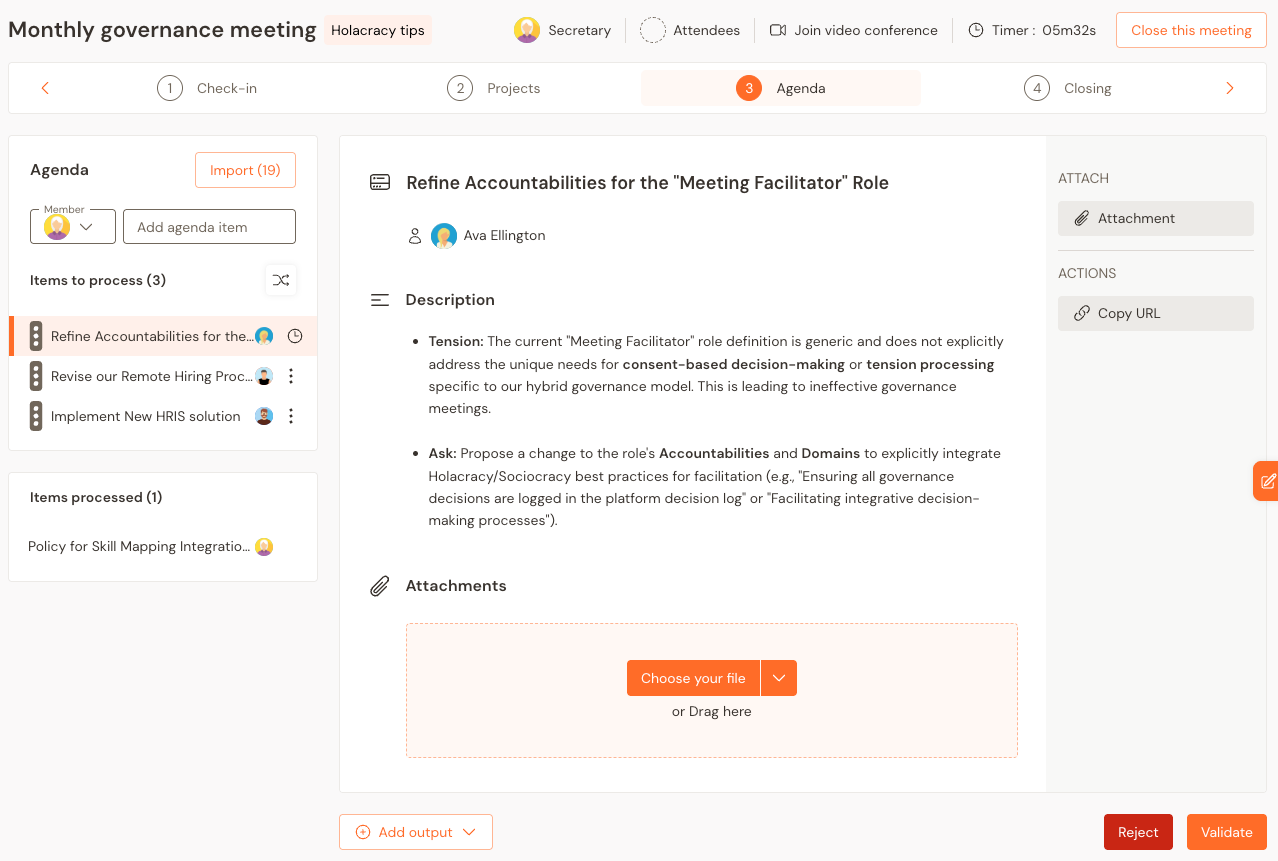Open the three-dot menu for Implement New HRIS solution
The width and height of the screenshot is (1278, 861).
tap(291, 416)
